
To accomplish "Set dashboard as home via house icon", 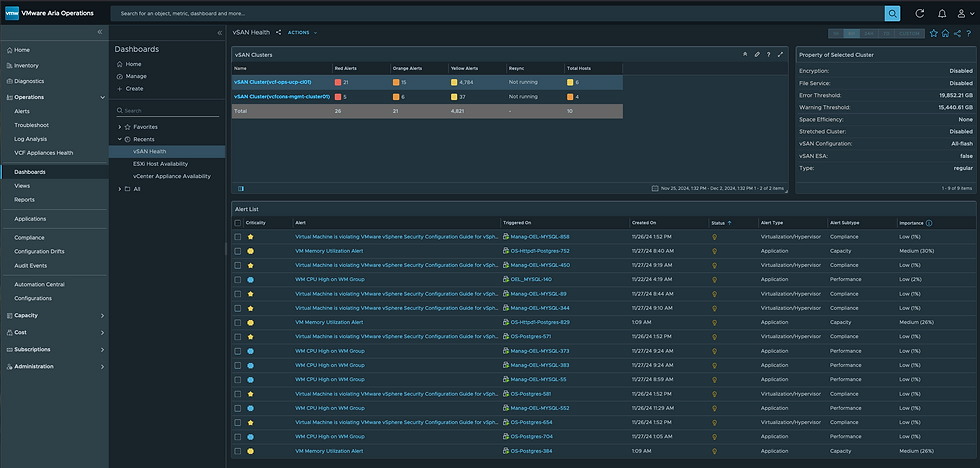I will (945, 34).
